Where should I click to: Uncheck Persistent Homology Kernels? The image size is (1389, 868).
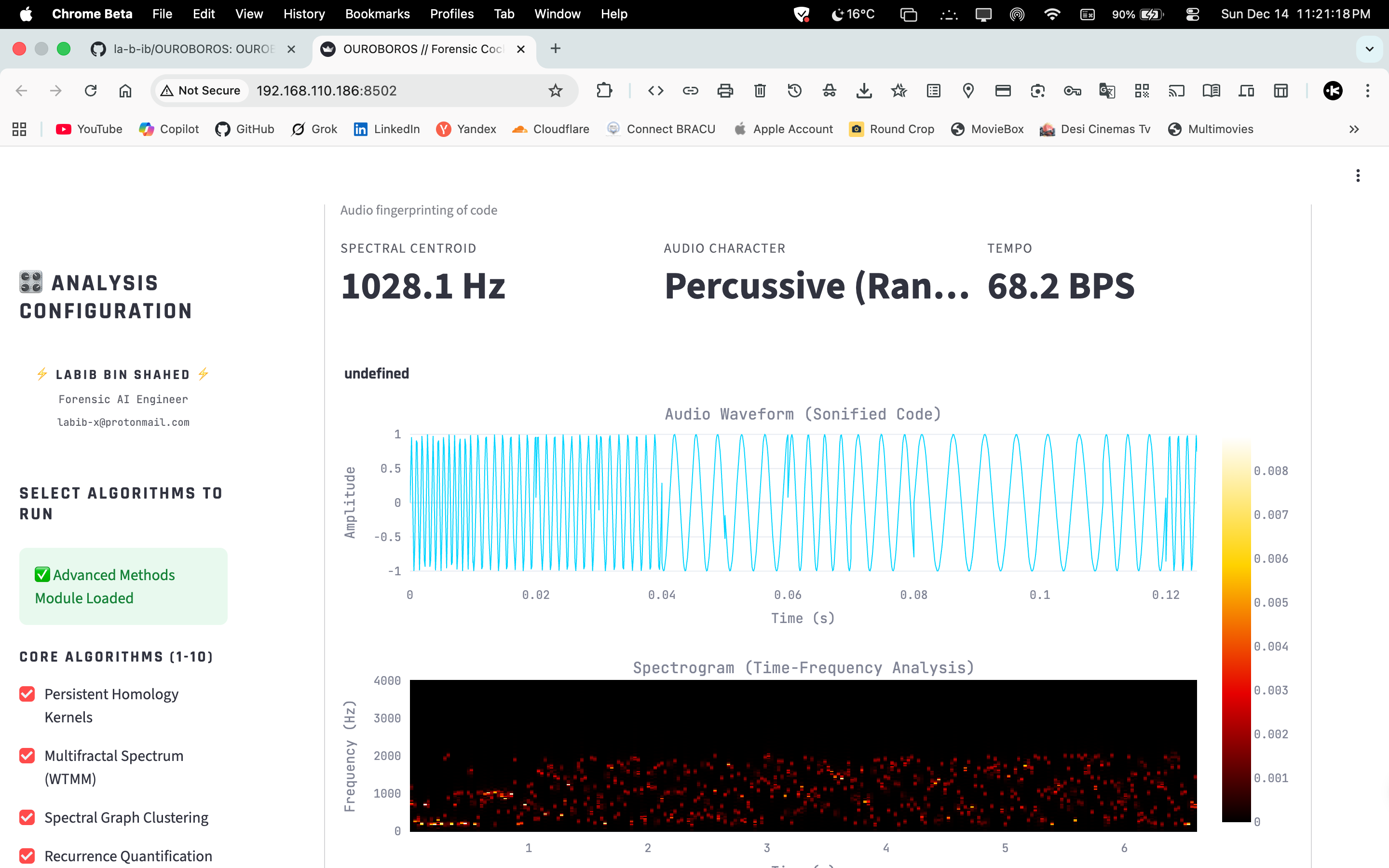(27, 694)
